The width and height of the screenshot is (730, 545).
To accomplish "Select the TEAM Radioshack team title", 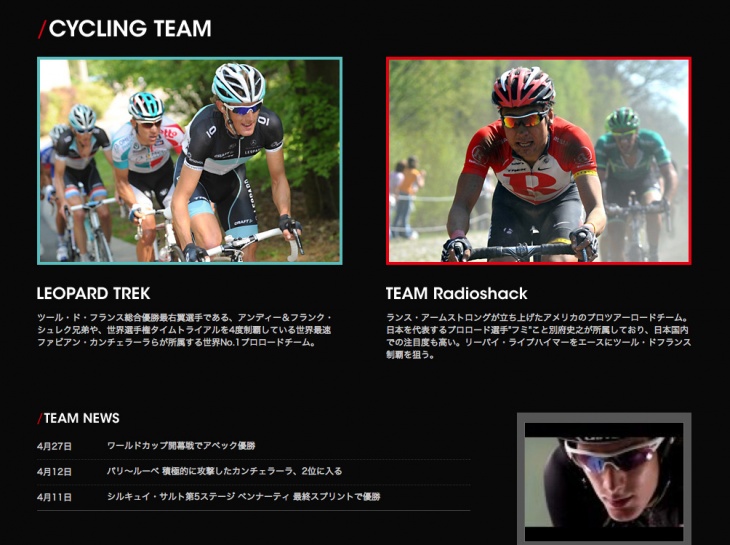I will pos(456,293).
